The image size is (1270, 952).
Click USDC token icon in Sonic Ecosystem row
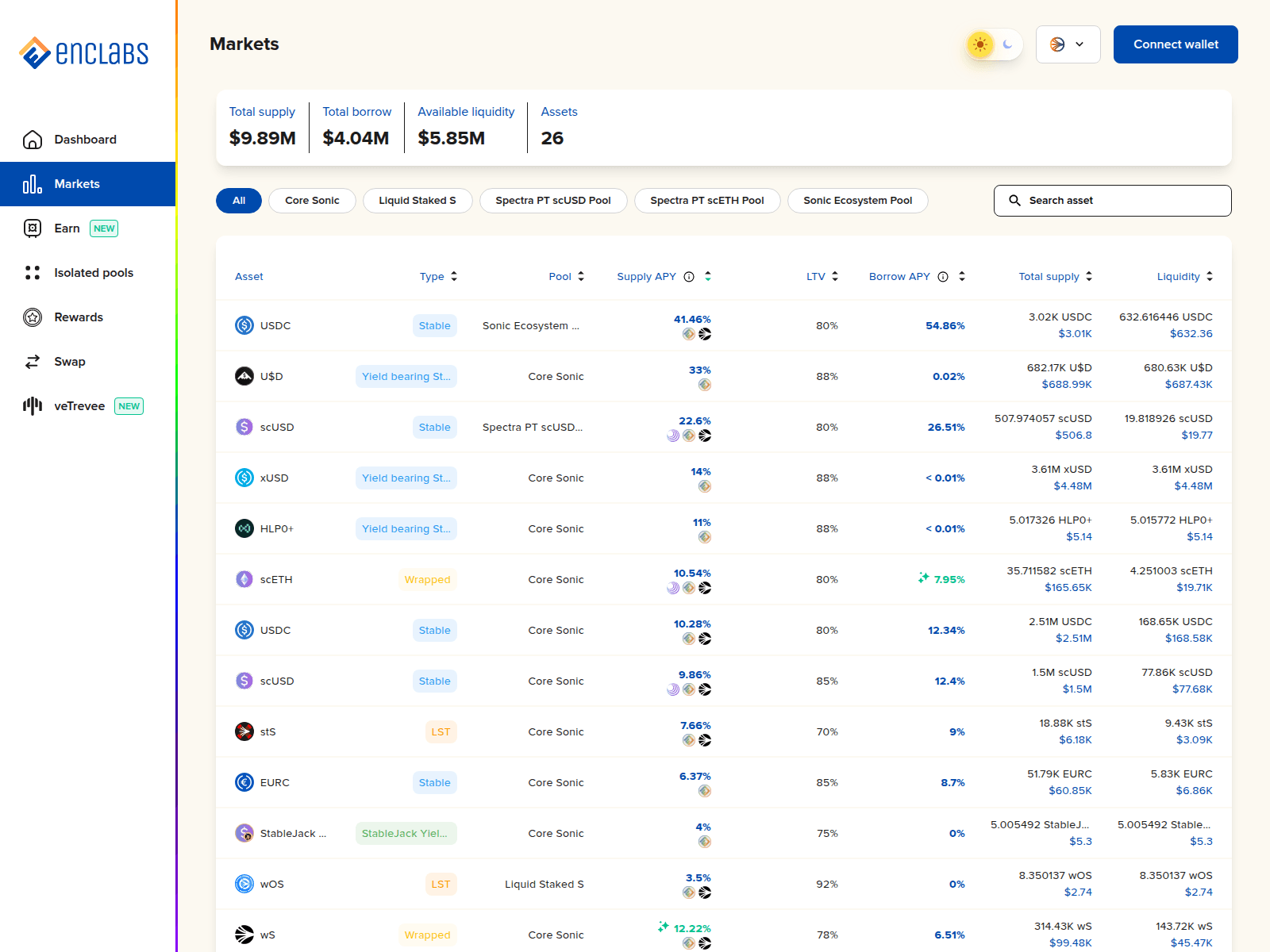pos(244,325)
